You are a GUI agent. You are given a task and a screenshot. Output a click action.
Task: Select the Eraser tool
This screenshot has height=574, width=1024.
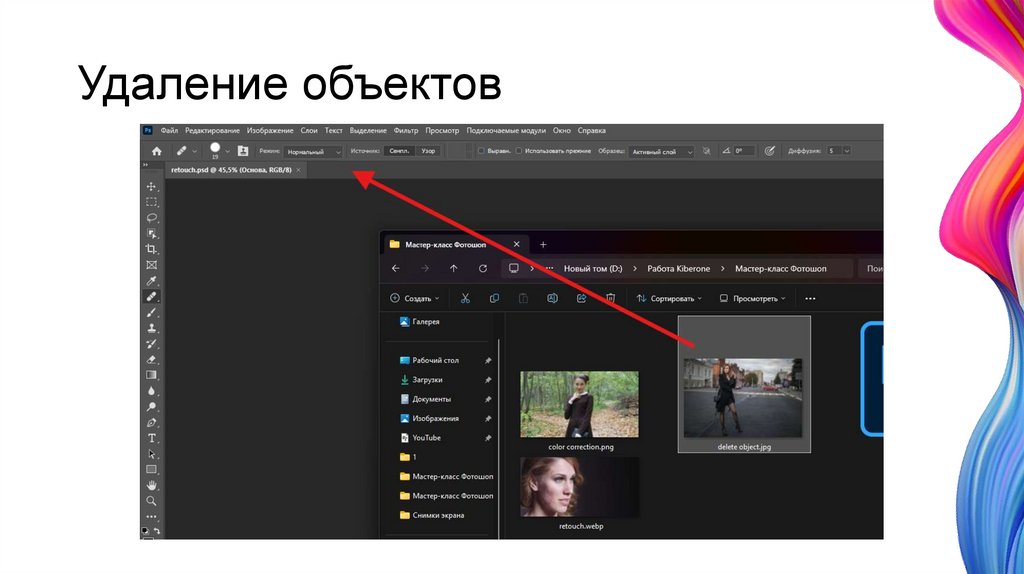(x=152, y=359)
